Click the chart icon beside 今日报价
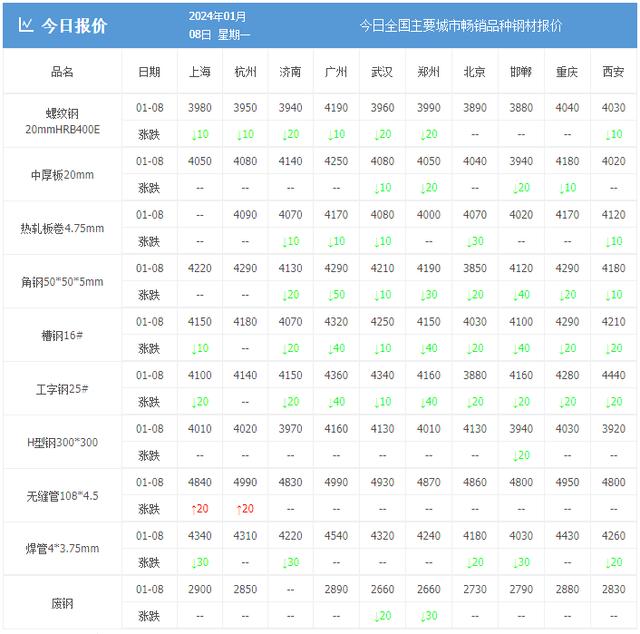Viewport: 640px width, 634px height. 26,25
